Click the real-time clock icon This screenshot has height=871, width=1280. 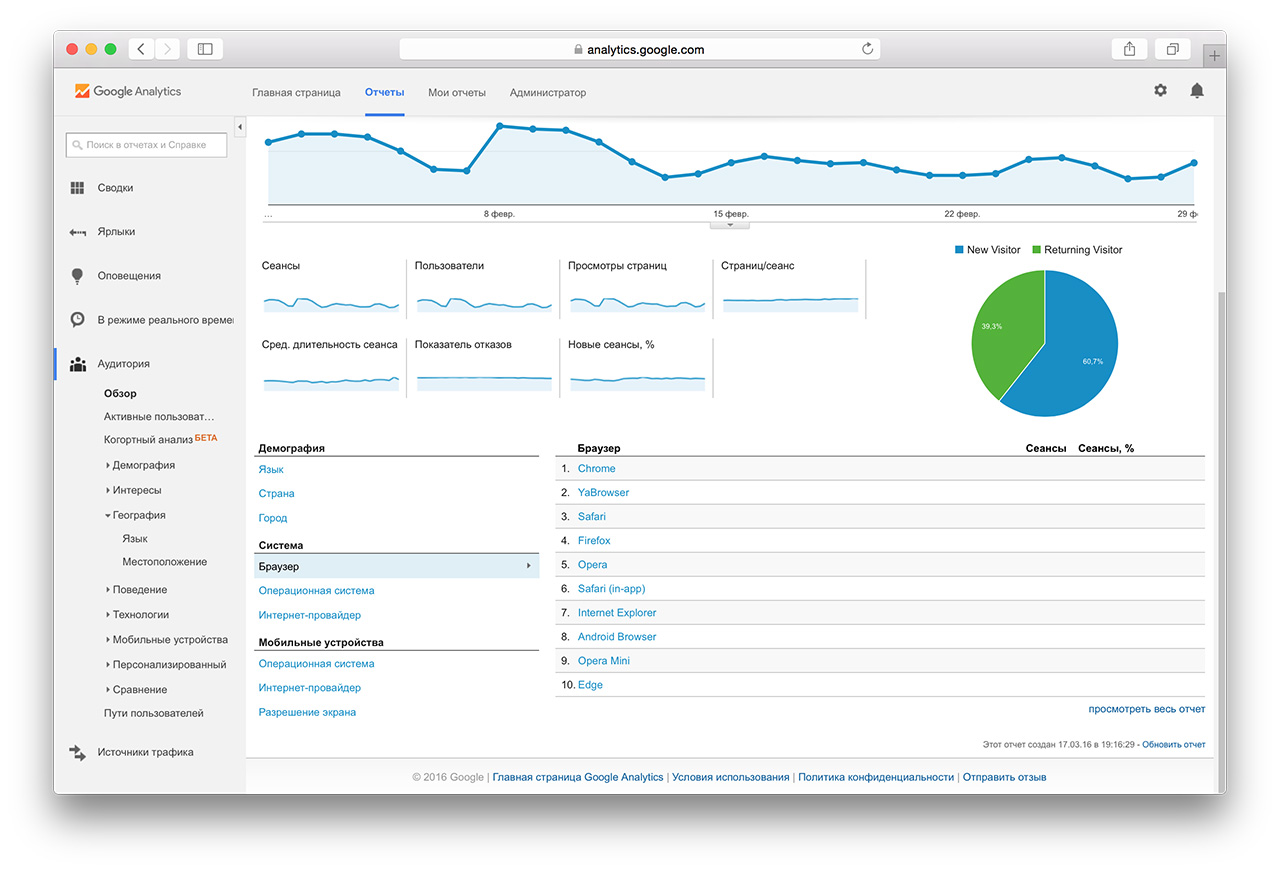pyautogui.click(x=77, y=320)
